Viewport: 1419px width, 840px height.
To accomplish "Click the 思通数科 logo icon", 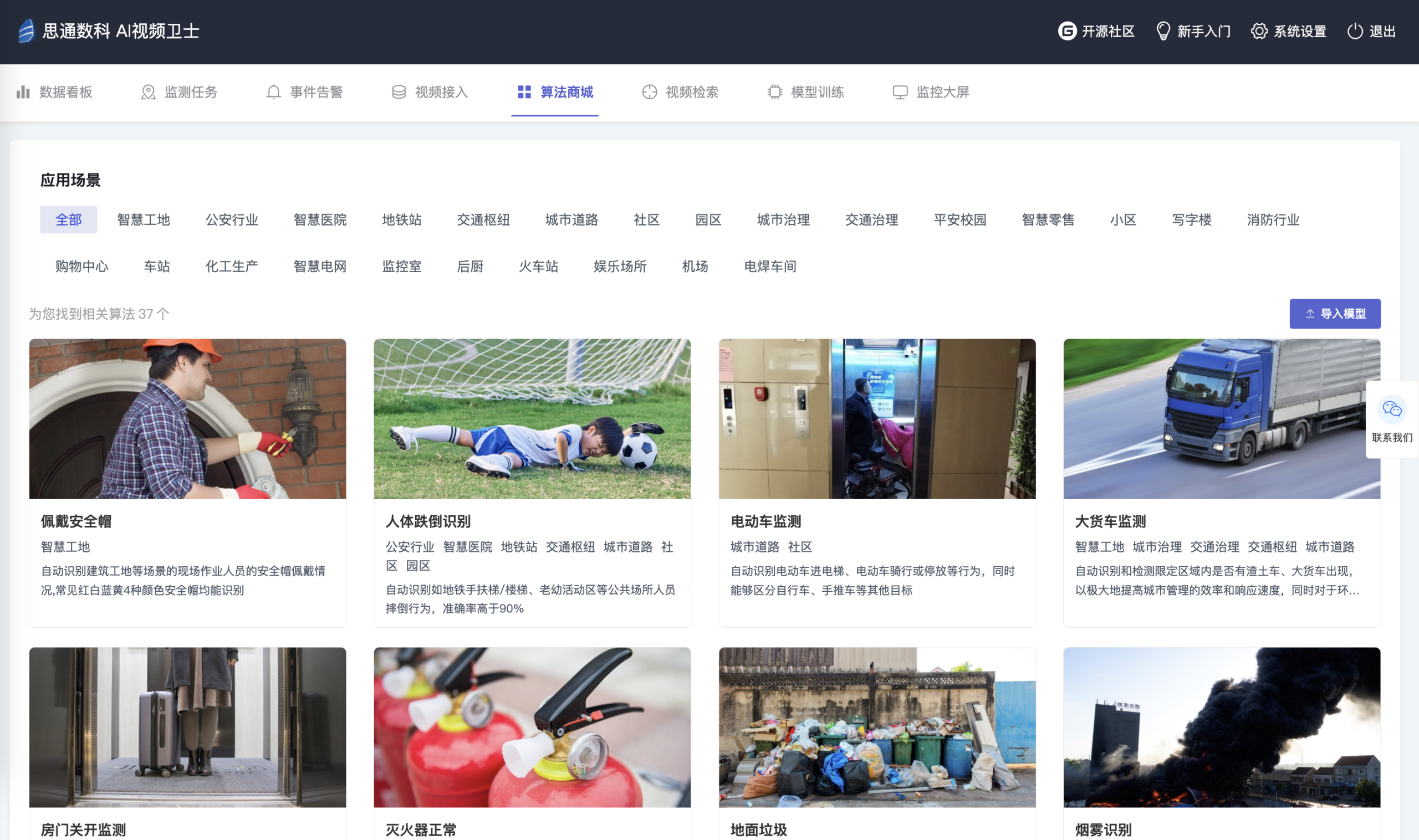I will [26, 30].
